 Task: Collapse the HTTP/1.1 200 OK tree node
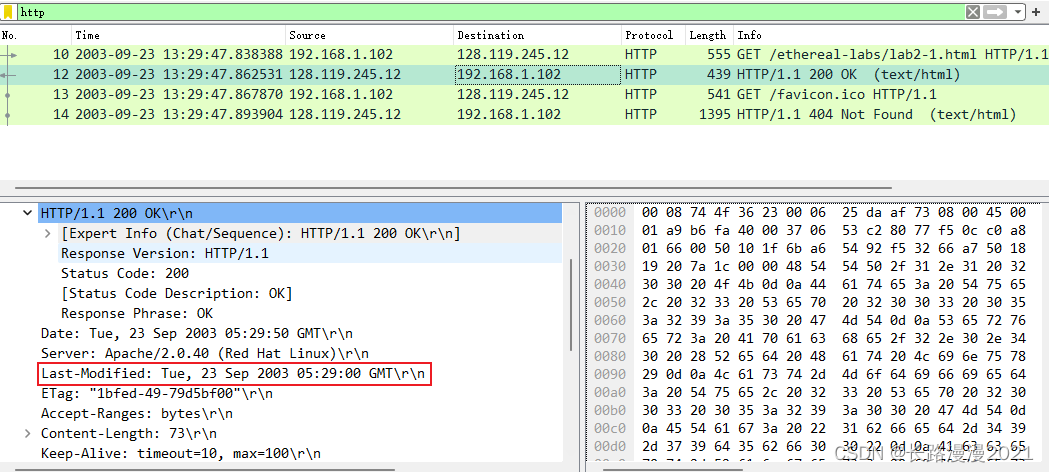pyautogui.click(x=27, y=213)
